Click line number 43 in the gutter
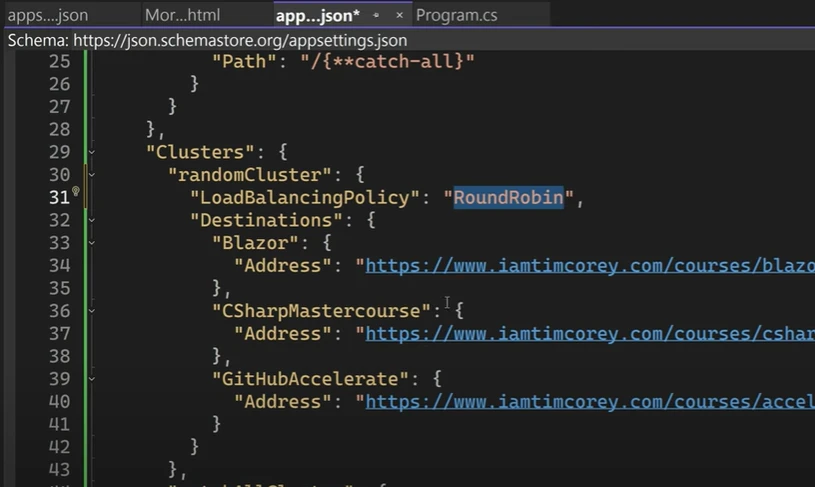 pos(59,470)
